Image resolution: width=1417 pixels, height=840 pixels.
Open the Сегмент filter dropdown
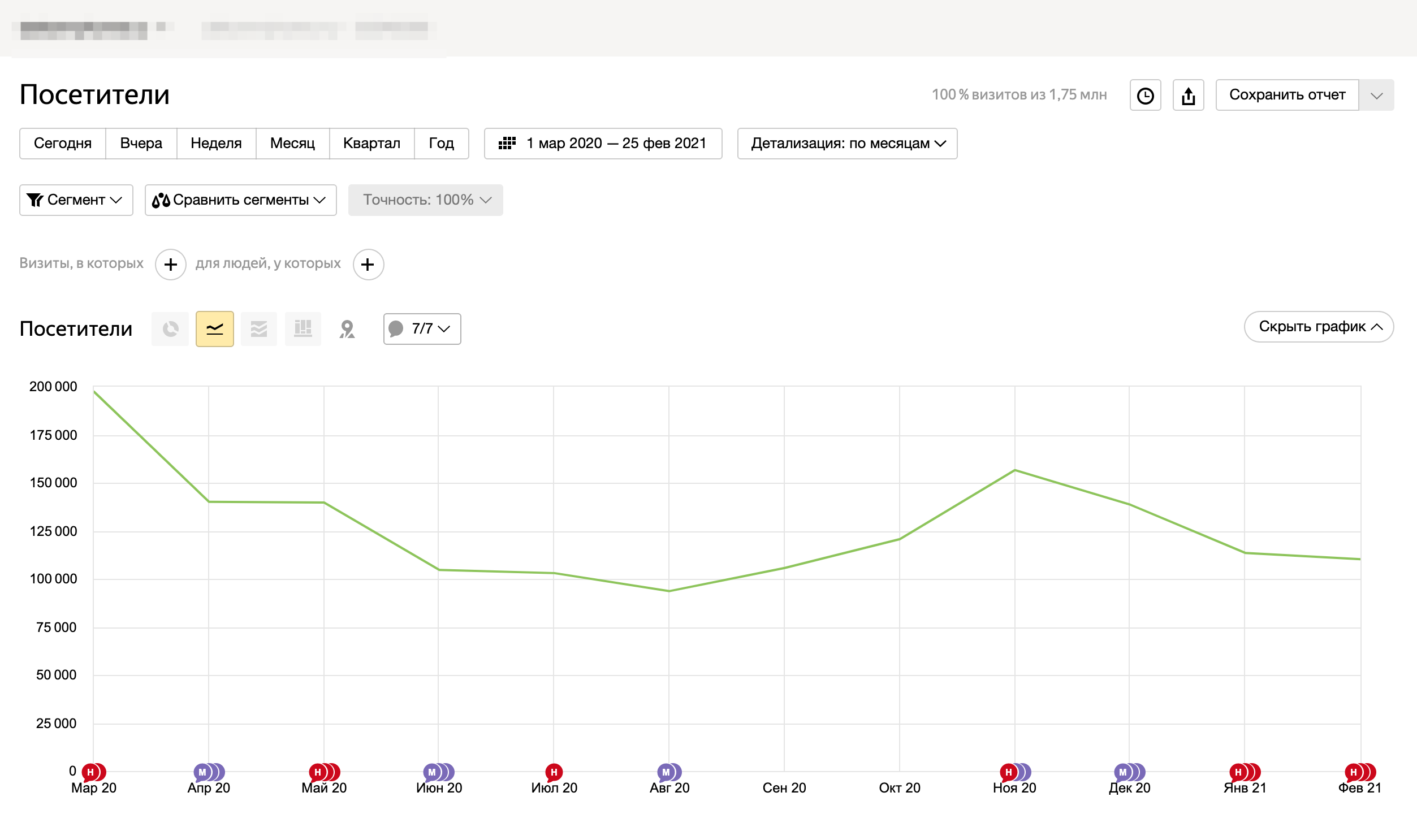(x=76, y=200)
